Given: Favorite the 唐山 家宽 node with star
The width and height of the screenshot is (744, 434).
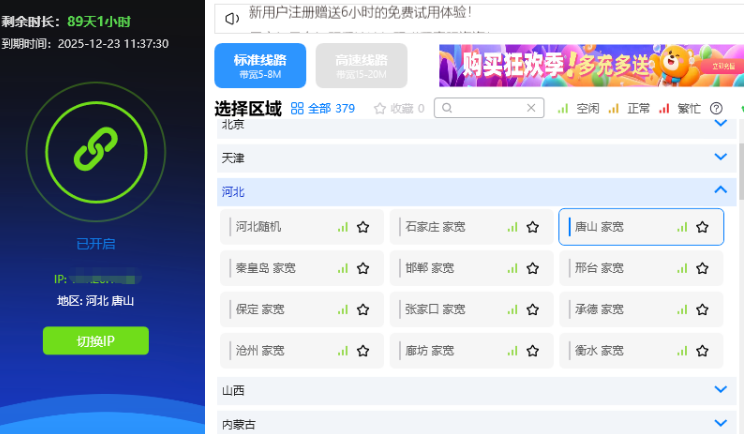Looking at the screenshot, I should click(x=702, y=227).
